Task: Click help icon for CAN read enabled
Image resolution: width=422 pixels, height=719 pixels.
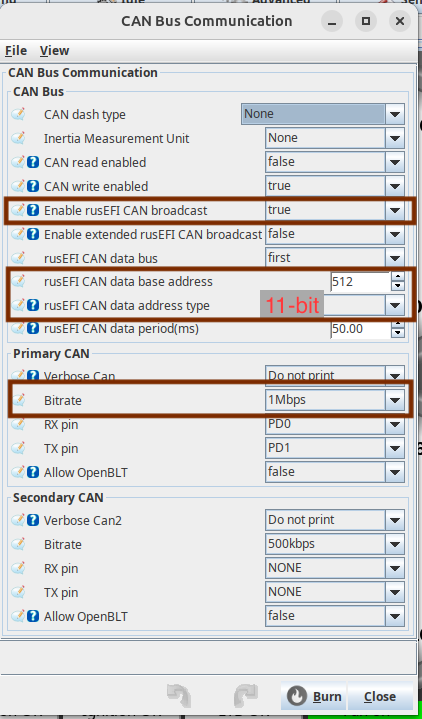Action: point(33,162)
